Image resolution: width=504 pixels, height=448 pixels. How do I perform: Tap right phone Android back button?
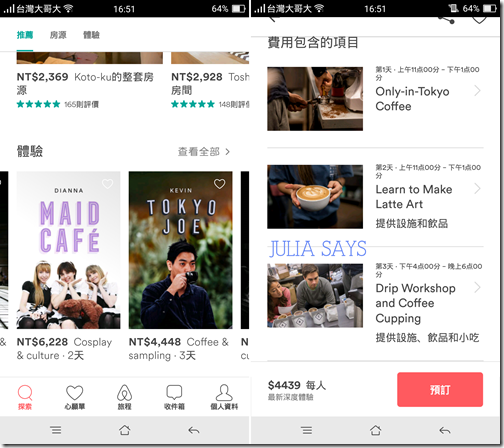(x=444, y=430)
